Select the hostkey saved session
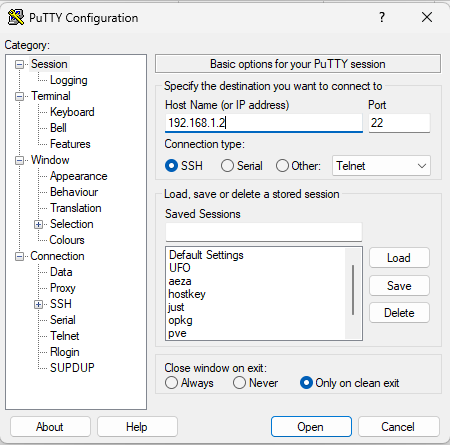The width and height of the screenshot is (450, 445). tap(187, 294)
